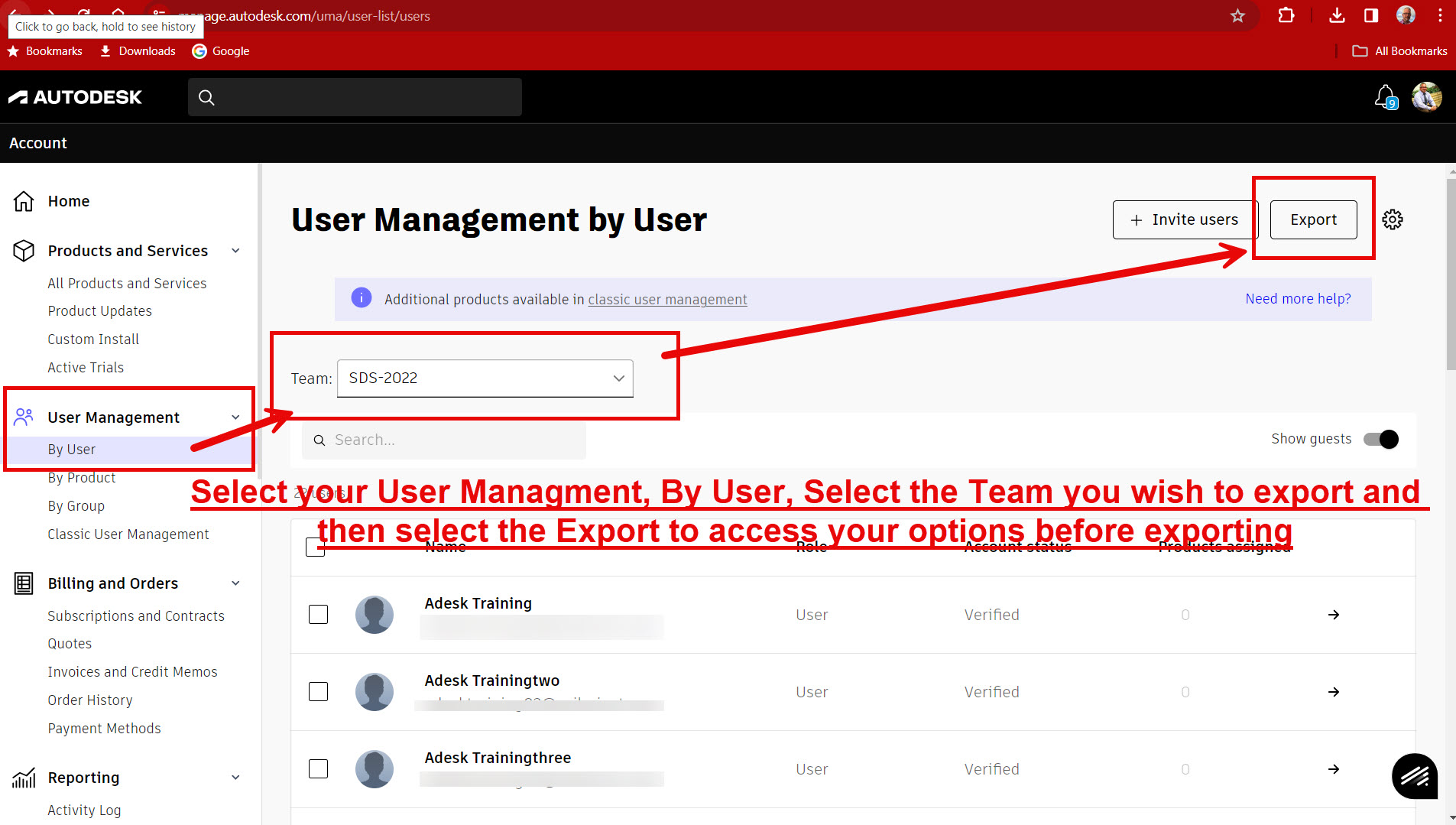
Task: Click the Autodesk logo
Action: pos(75,97)
